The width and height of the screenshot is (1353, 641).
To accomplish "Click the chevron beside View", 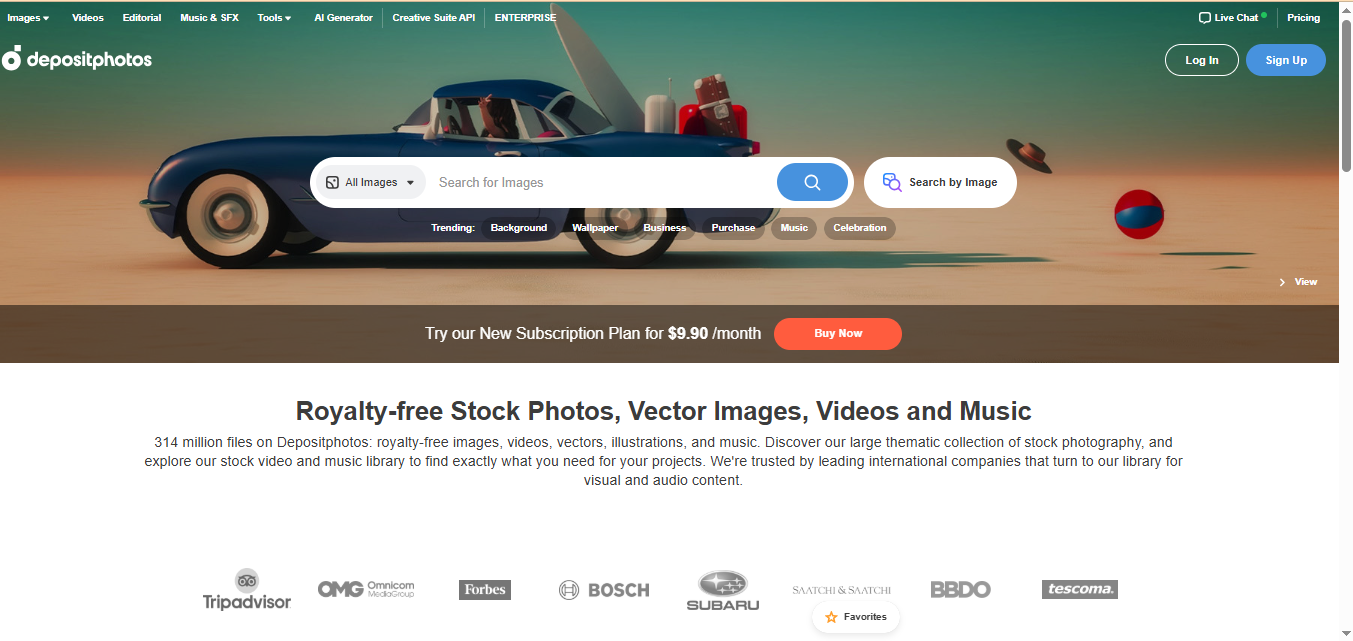I will pos(1282,282).
